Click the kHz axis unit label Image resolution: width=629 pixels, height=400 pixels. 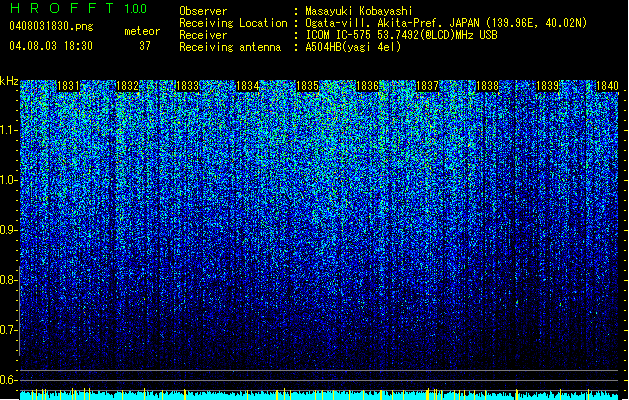pyautogui.click(x=9, y=81)
